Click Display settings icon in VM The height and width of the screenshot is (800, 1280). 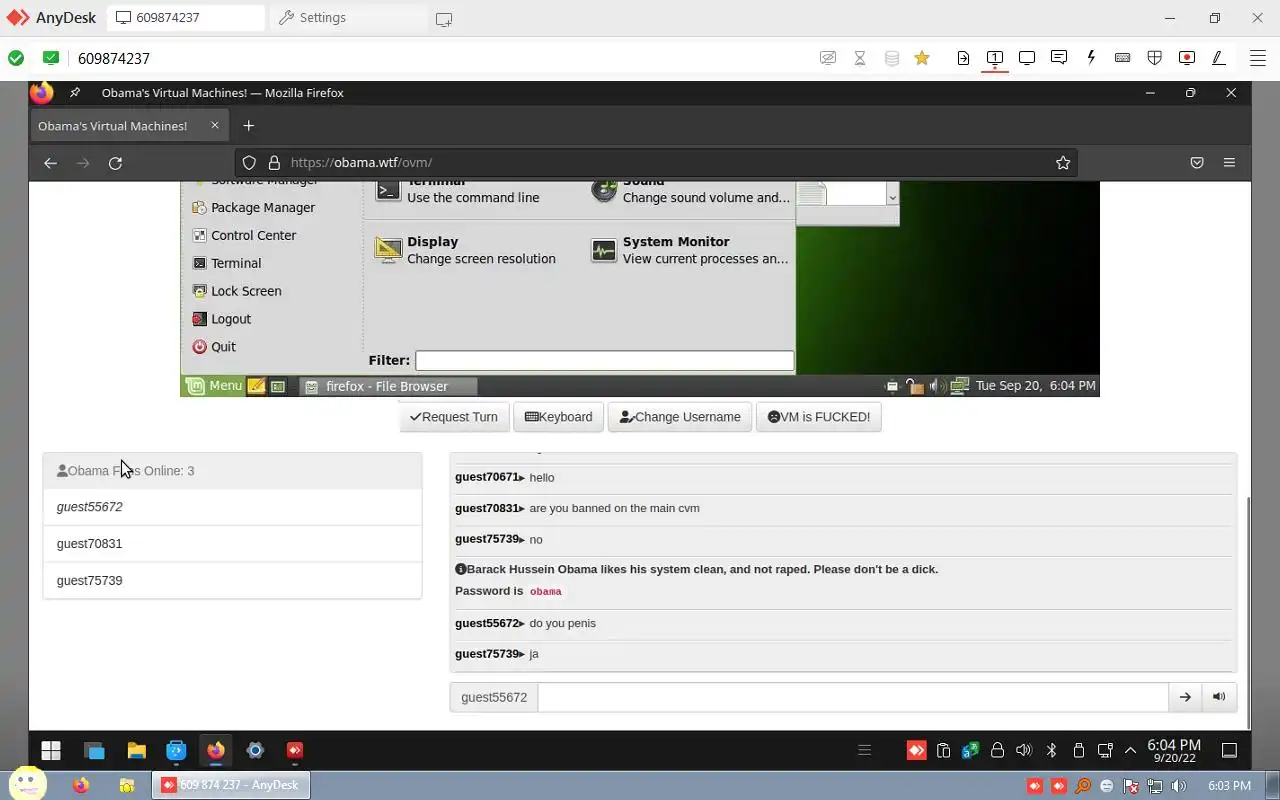[388, 249]
